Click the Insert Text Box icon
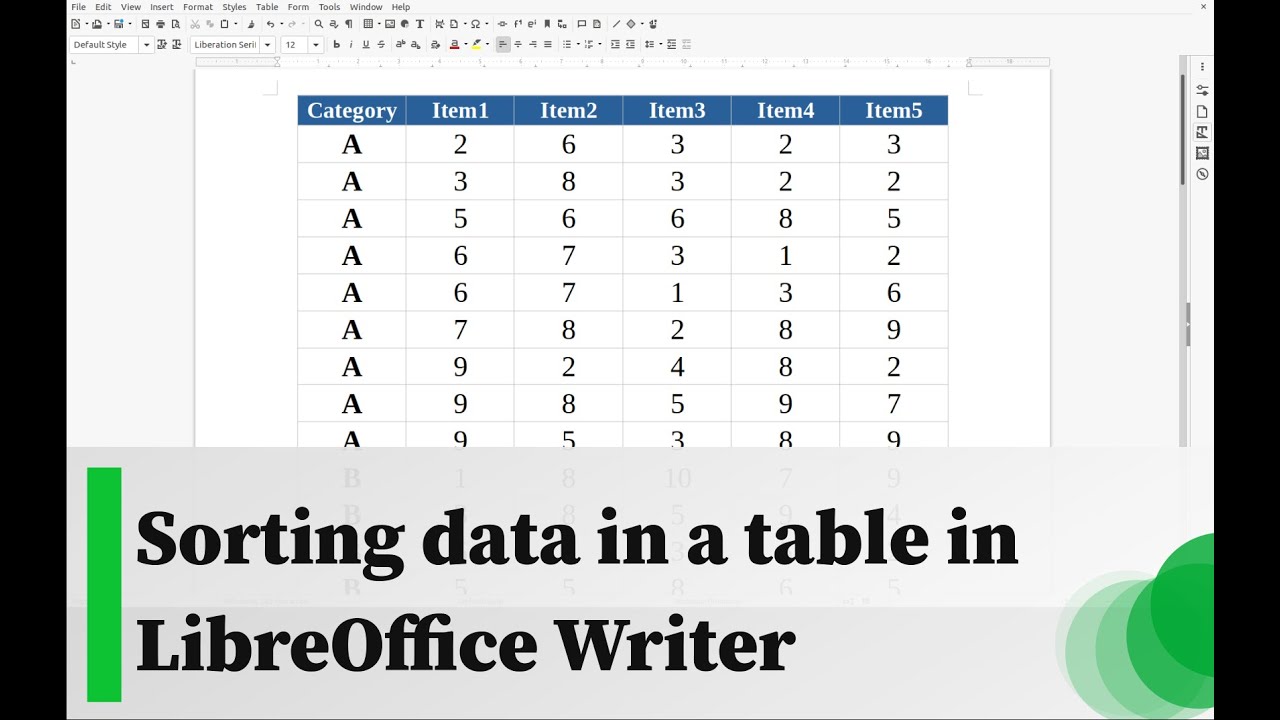The image size is (1280, 720). point(420,24)
